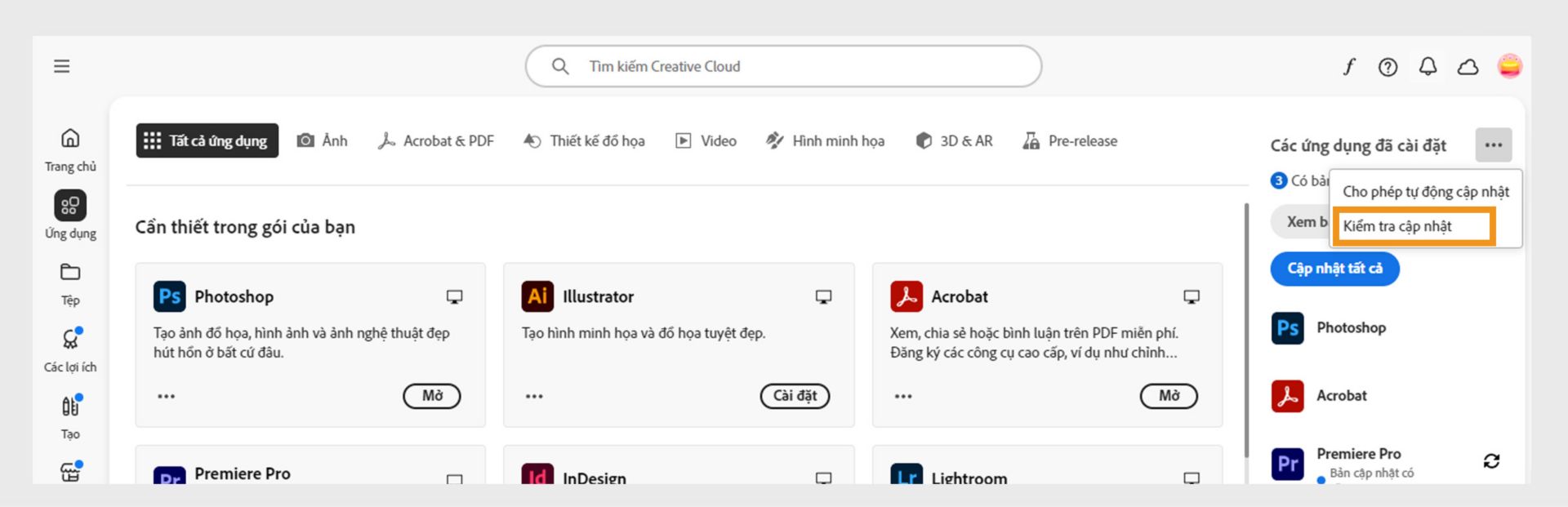Click the InDesign card title

click(595, 477)
